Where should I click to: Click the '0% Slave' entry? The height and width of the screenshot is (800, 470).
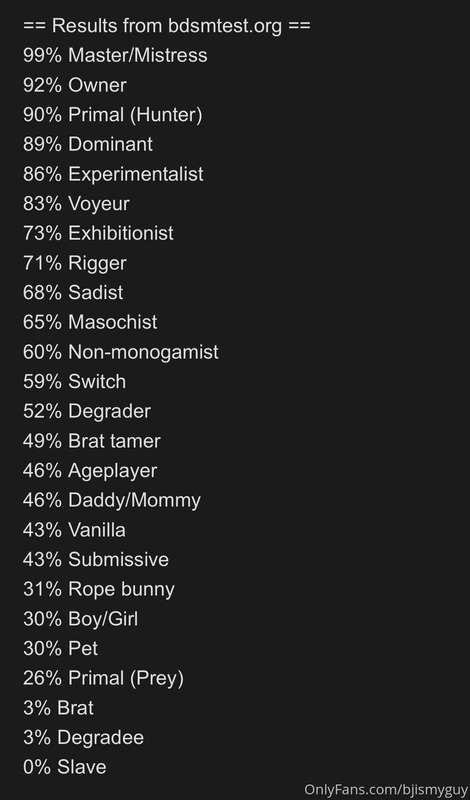[x=65, y=767]
